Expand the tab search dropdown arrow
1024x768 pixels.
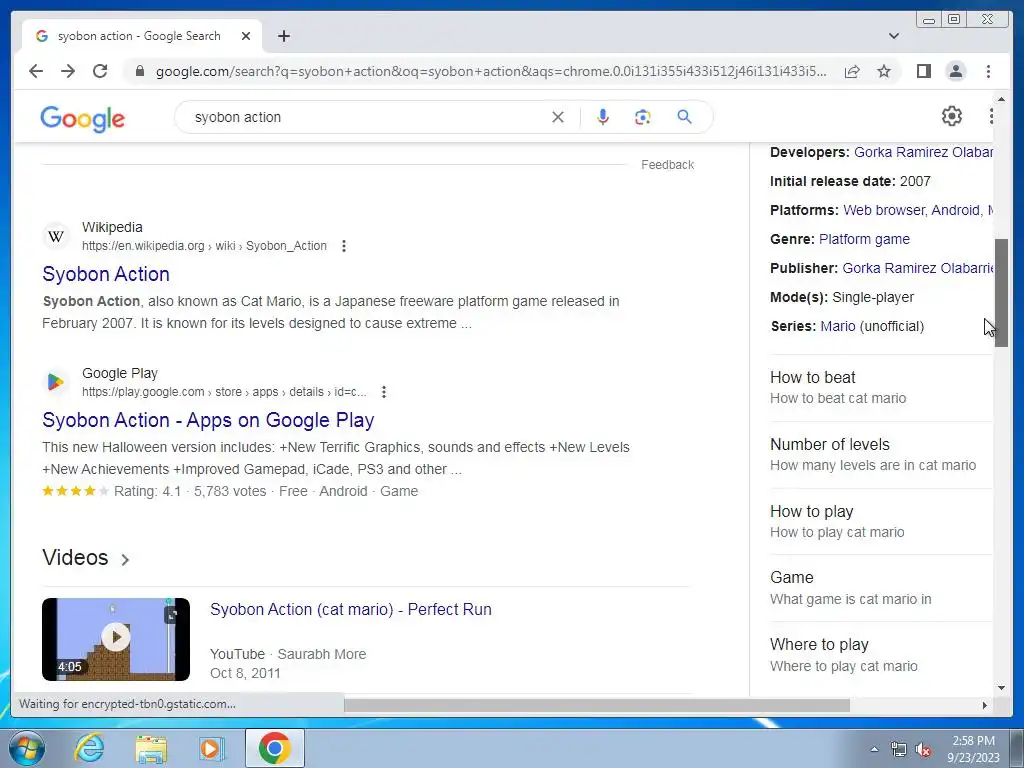[893, 36]
